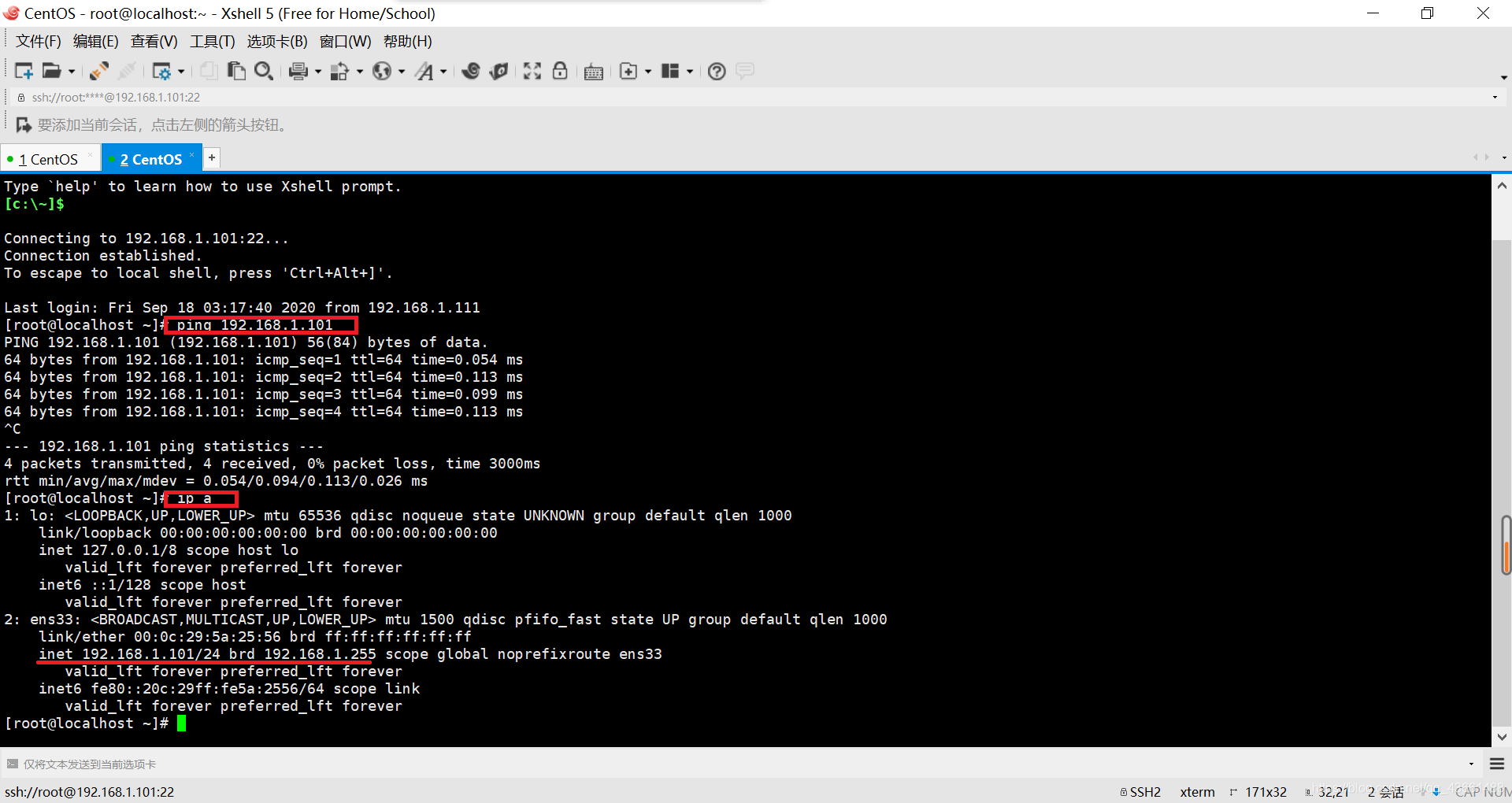
Task: Select the 2 CentOS tab
Action: point(150,159)
